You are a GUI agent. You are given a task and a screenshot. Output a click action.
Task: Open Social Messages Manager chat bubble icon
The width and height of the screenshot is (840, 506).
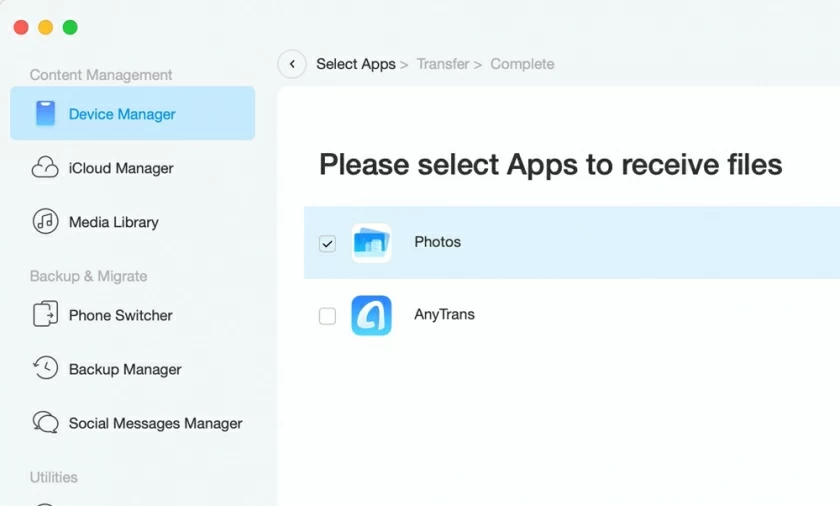coord(45,423)
